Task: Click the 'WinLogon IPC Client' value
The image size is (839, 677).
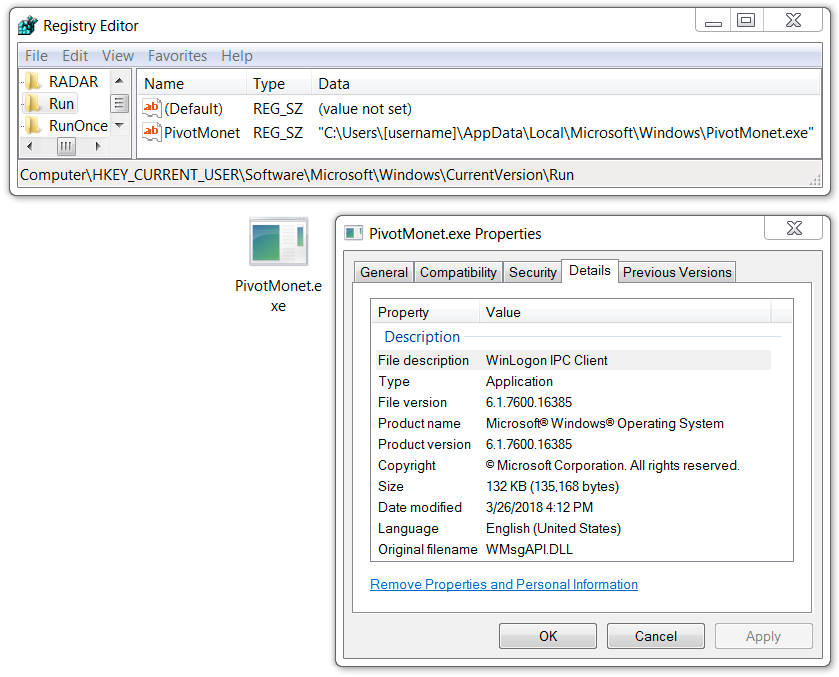Action: (x=546, y=360)
